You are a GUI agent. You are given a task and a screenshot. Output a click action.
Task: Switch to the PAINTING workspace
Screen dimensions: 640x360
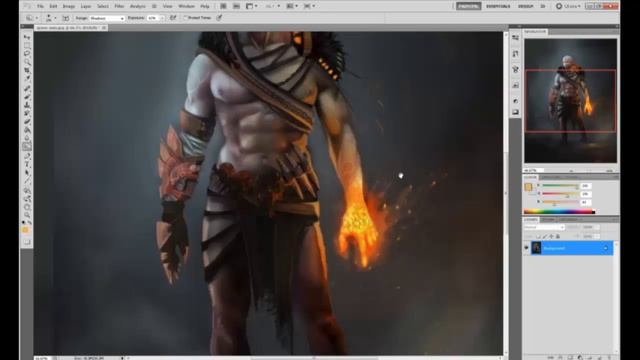coord(469,6)
